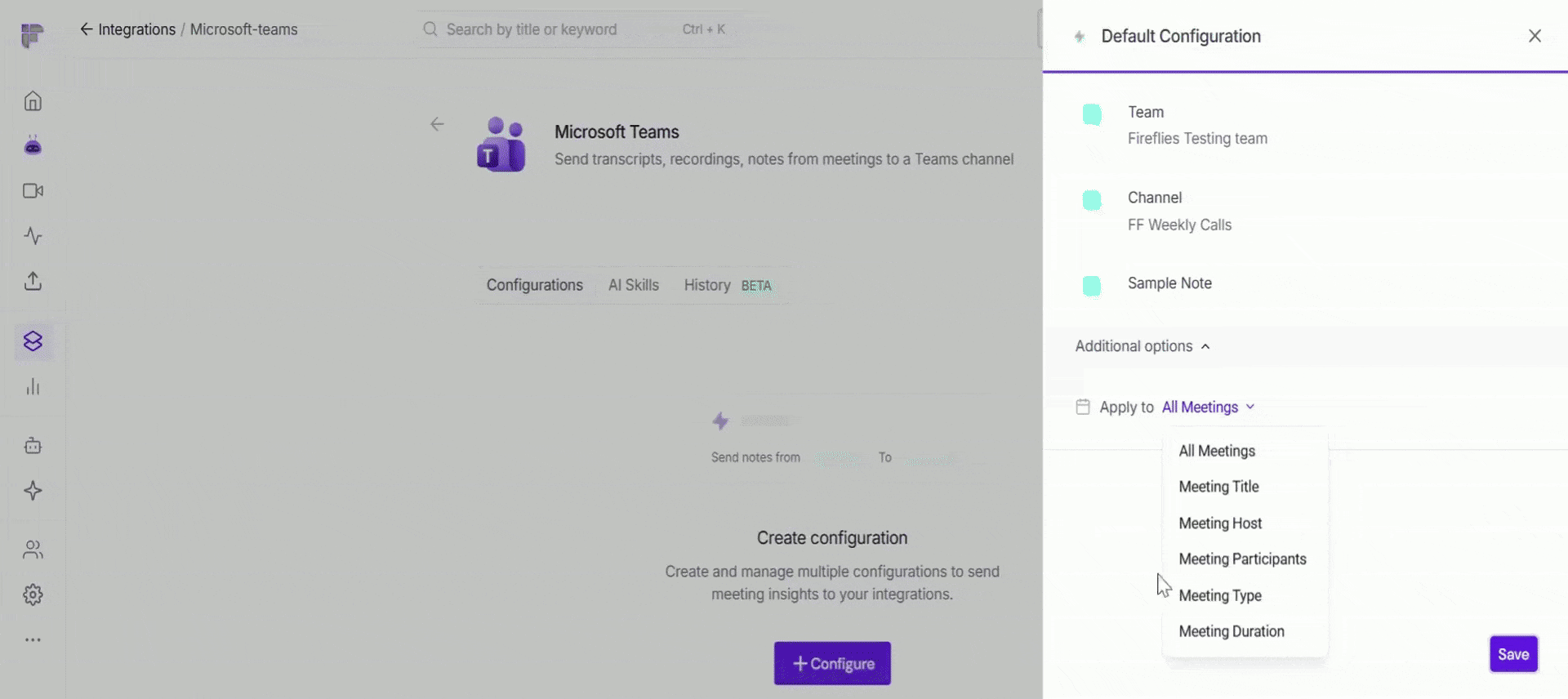
Task: Switch to the AI Skills tab
Action: tap(633, 285)
